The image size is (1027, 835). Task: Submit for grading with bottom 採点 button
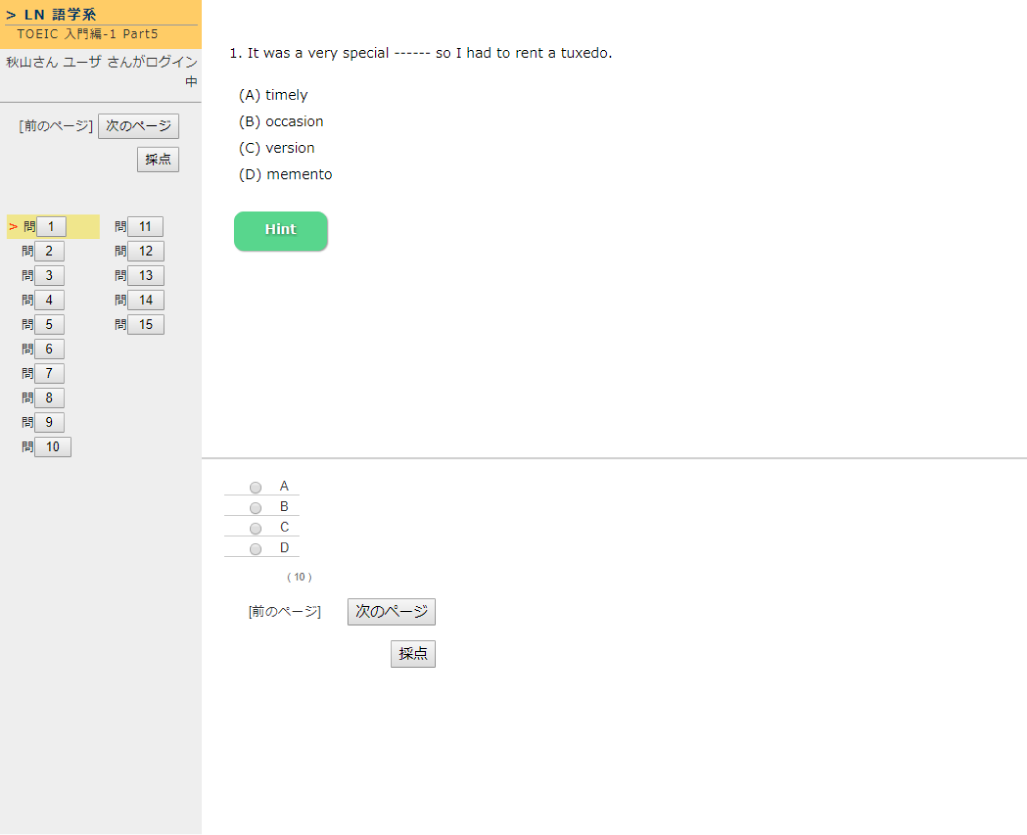pos(413,654)
